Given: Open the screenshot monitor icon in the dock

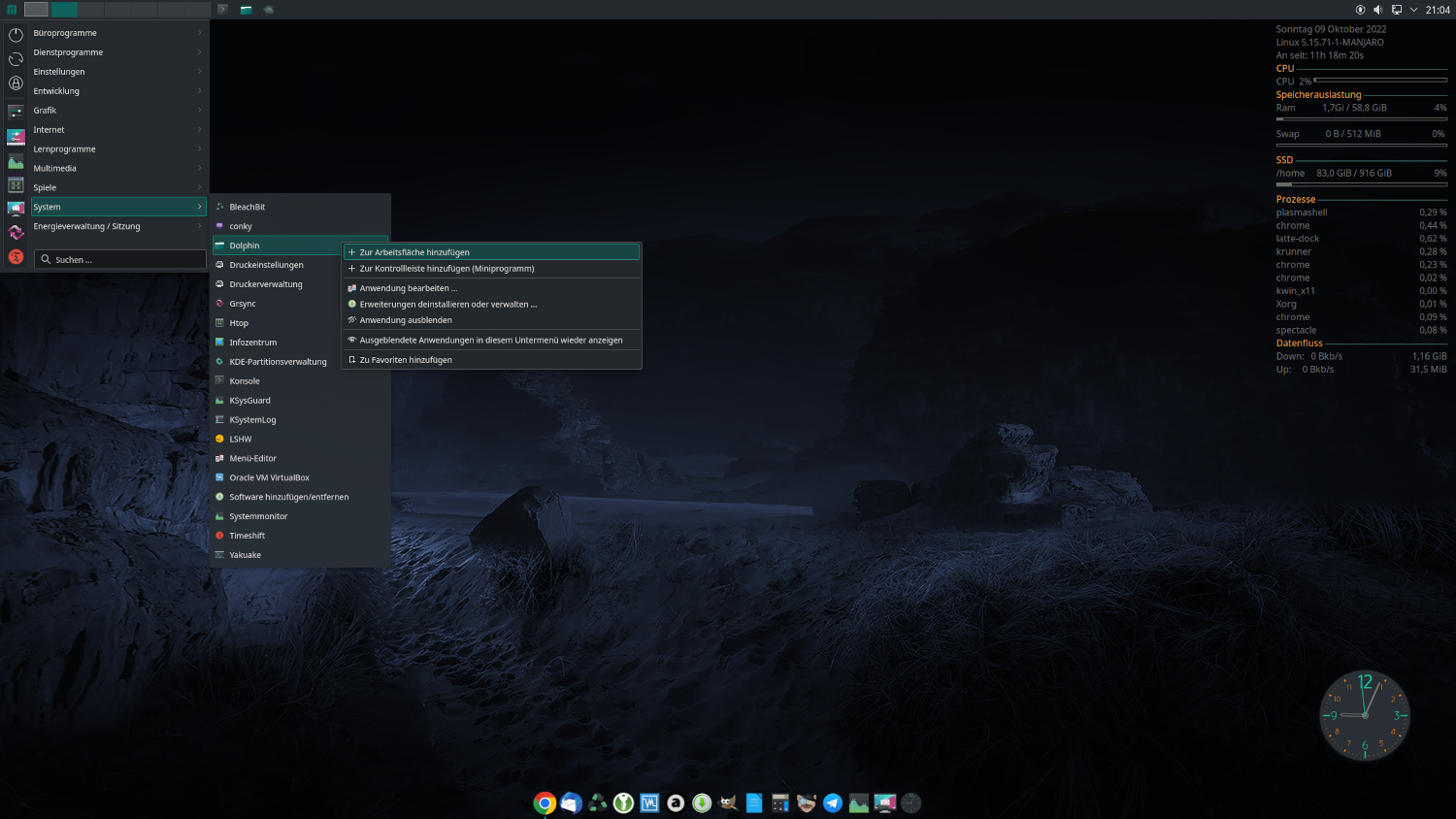Looking at the screenshot, I should click(885, 803).
